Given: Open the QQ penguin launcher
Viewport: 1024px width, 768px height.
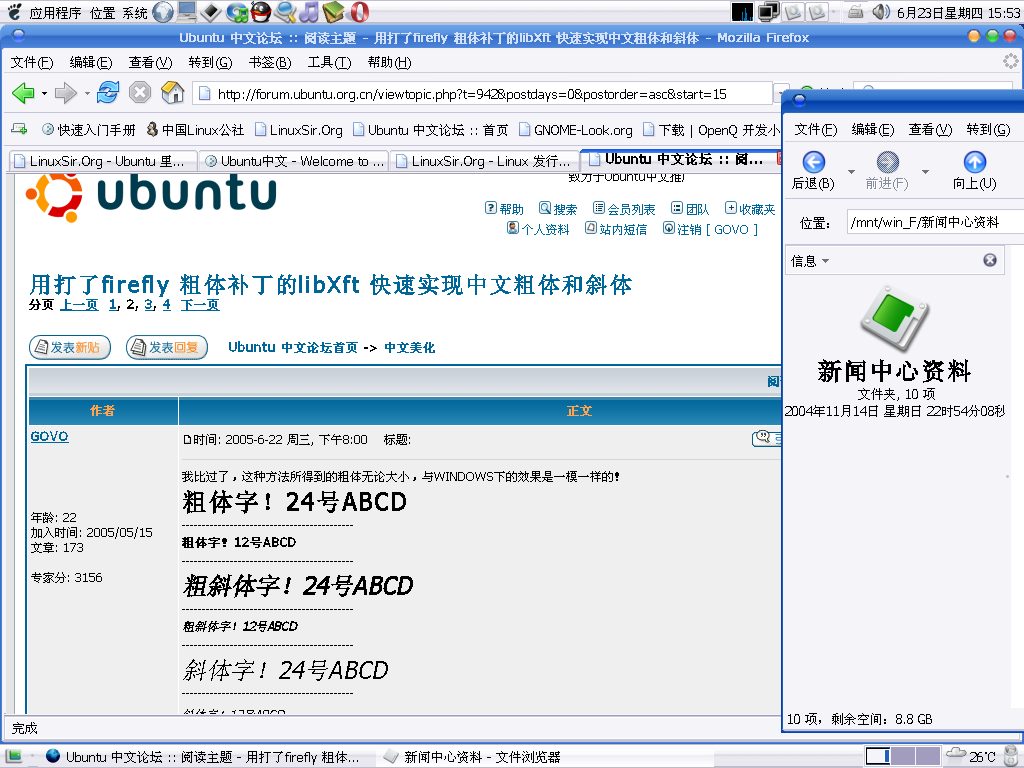Looking at the screenshot, I should click(261, 12).
